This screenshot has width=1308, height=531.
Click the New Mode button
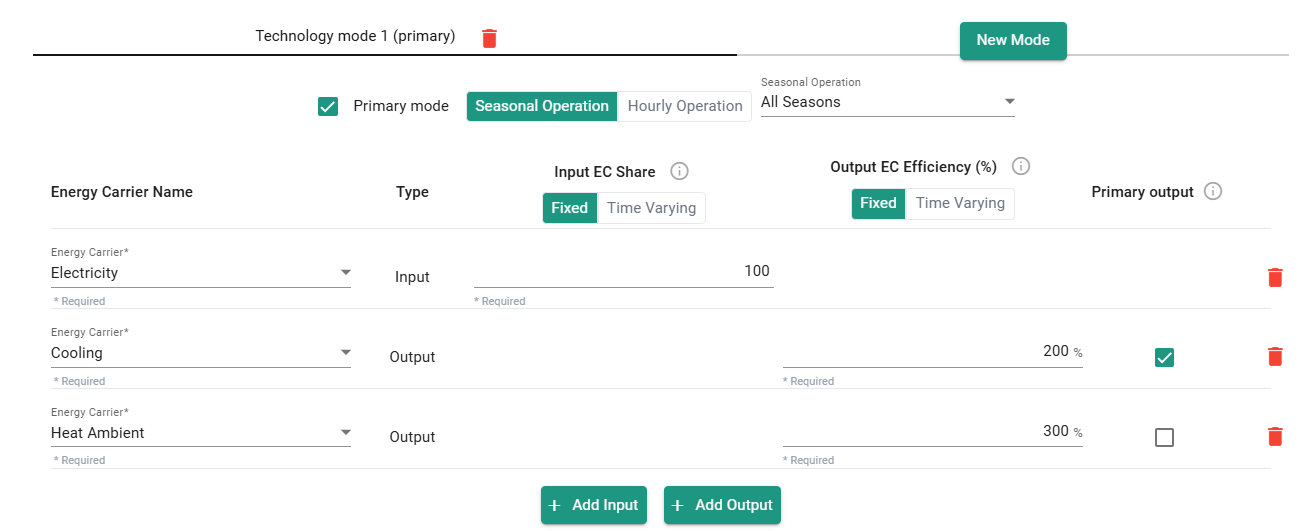click(x=1012, y=40)
